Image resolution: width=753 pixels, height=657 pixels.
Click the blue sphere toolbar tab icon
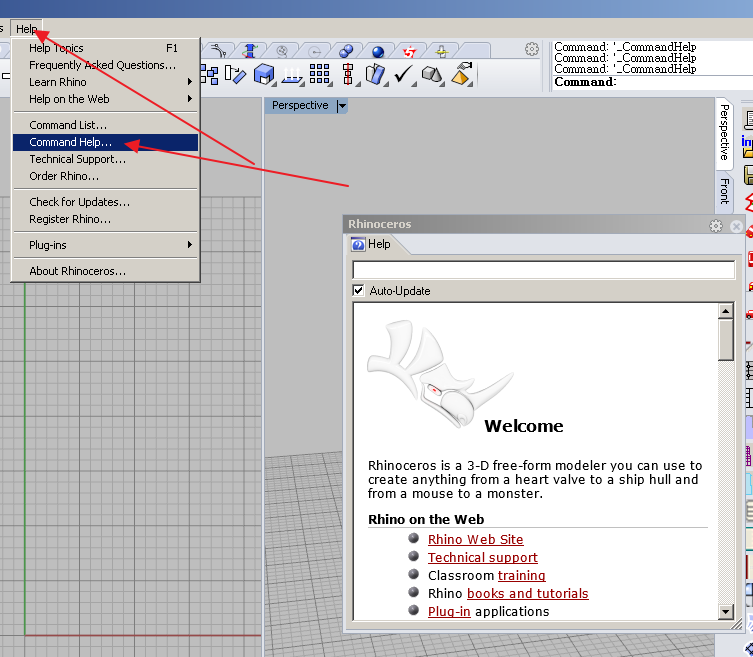click(x=378, y=51)
